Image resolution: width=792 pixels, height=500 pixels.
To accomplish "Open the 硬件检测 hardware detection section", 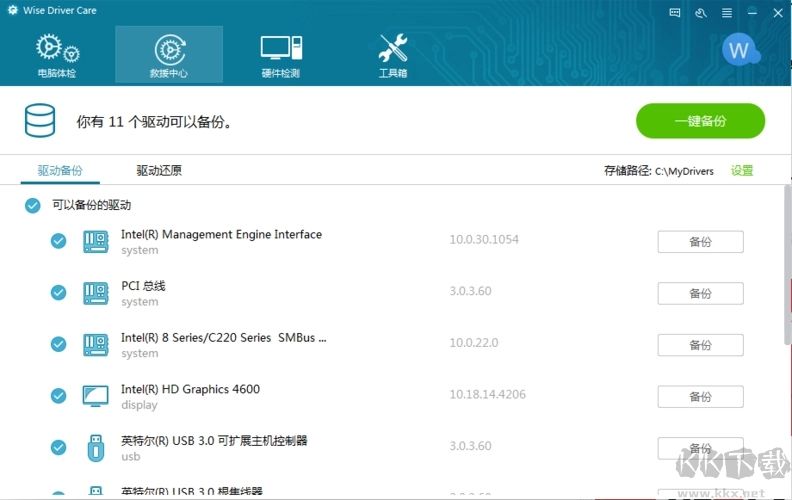I will (281, 56).
